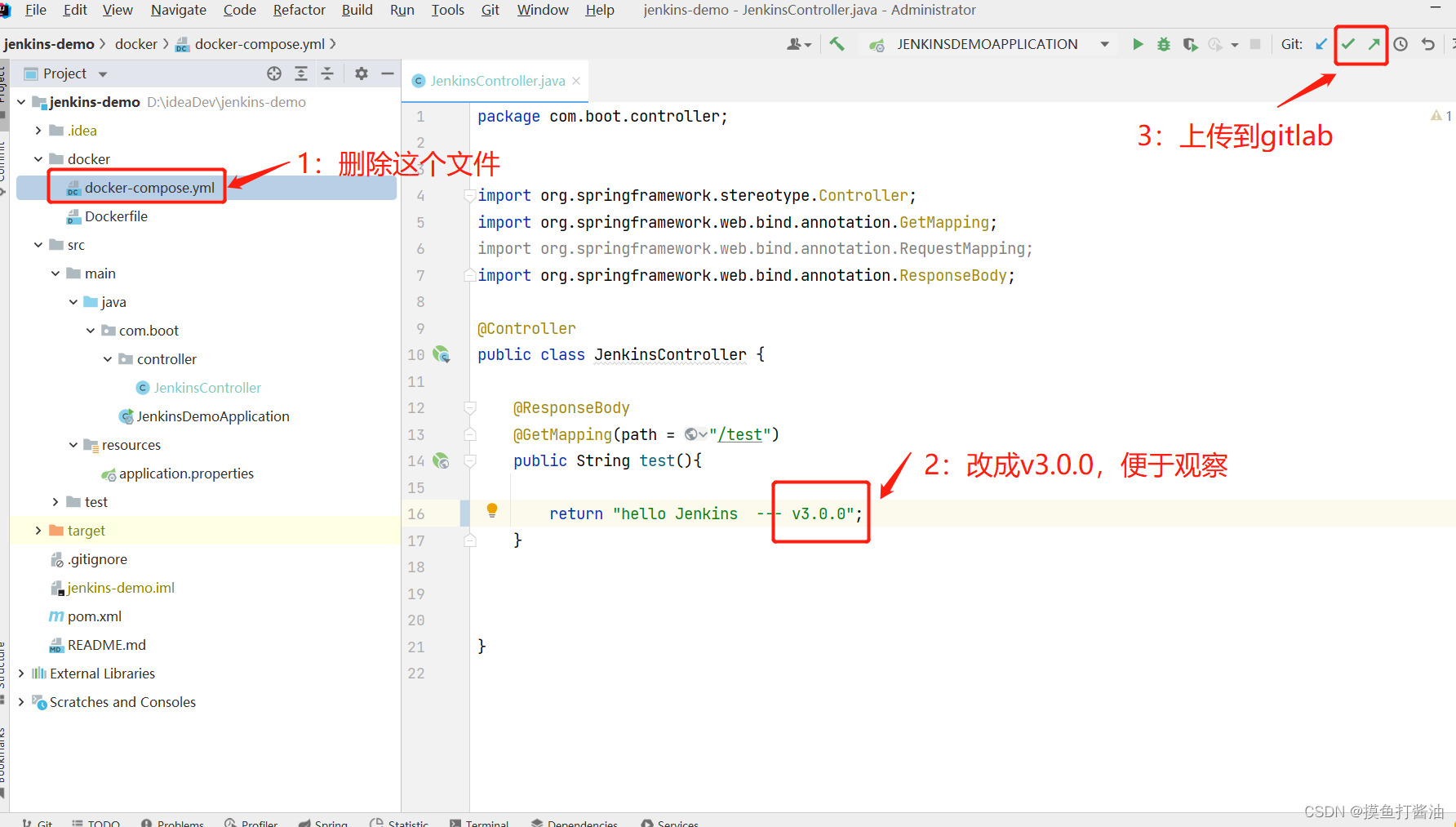Click the run gutter icon on line 10

pos(442,354)
